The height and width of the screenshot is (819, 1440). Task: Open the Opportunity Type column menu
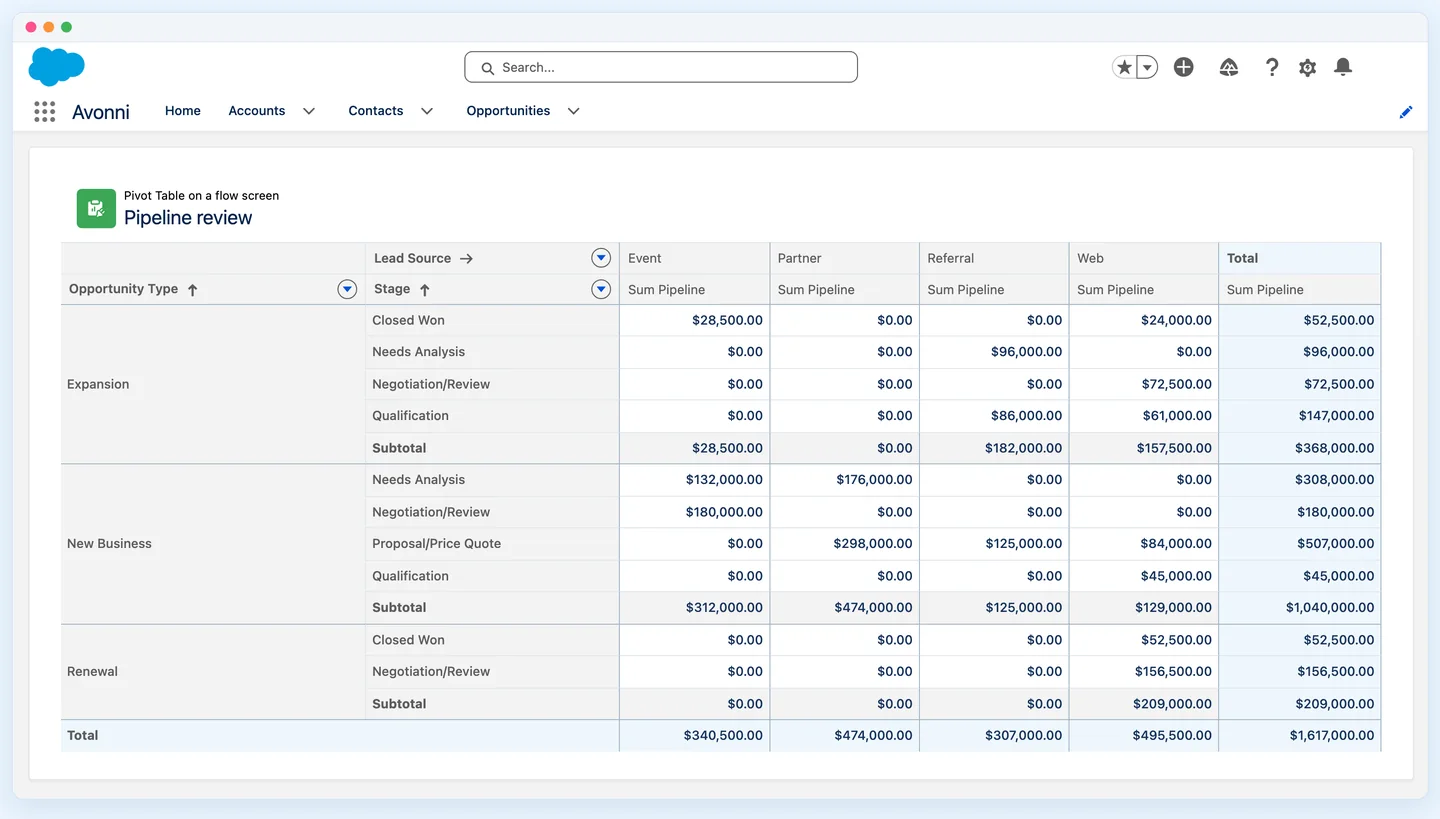[347, 289]
